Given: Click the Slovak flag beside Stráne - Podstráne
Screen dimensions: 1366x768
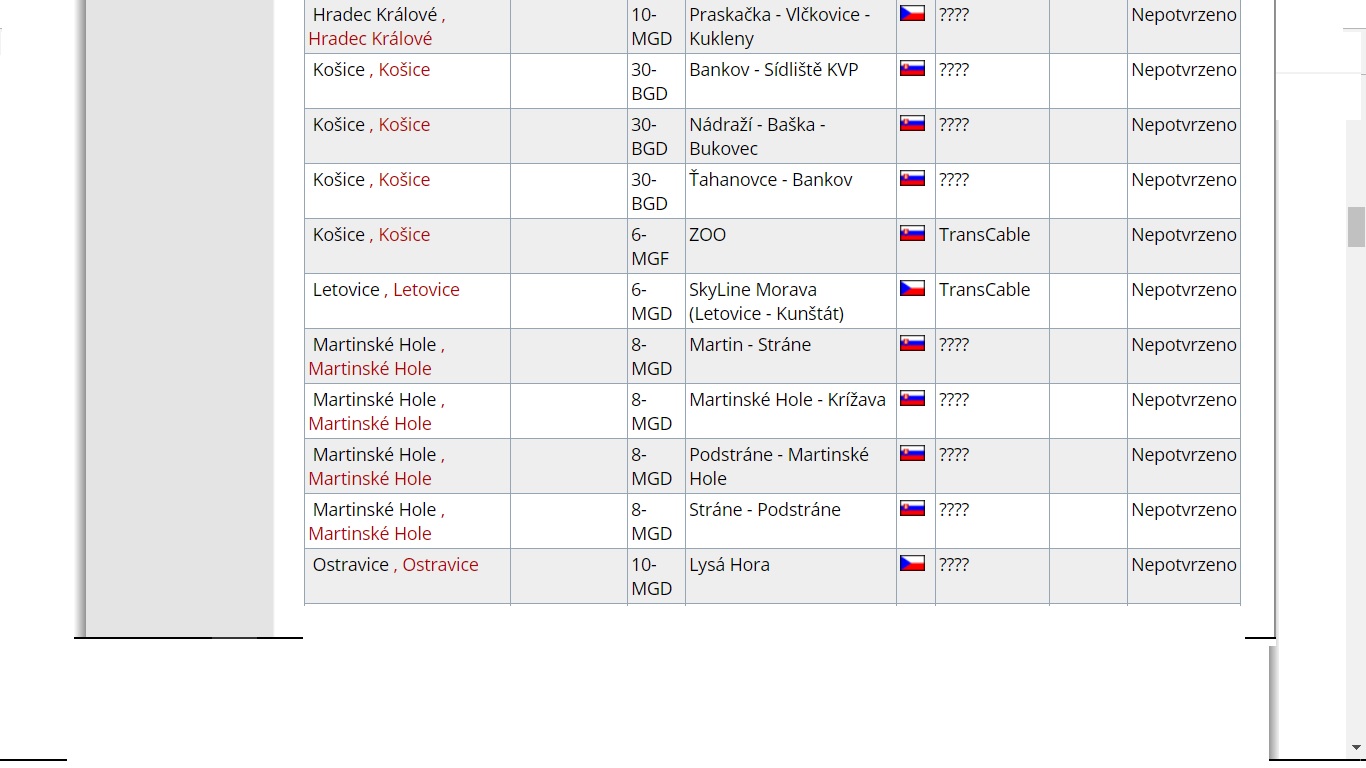Looking at the screenshot, I should pos(912,509).
